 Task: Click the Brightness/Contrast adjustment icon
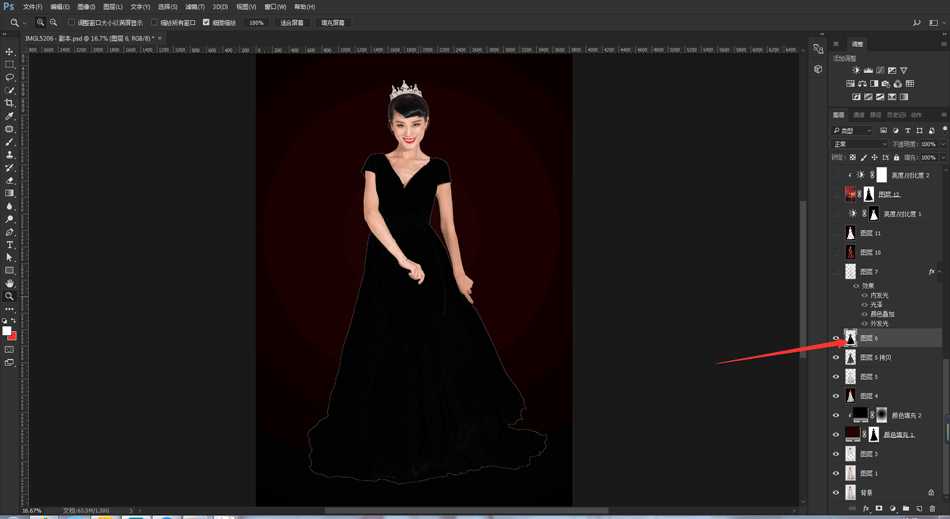pos(856,71)
